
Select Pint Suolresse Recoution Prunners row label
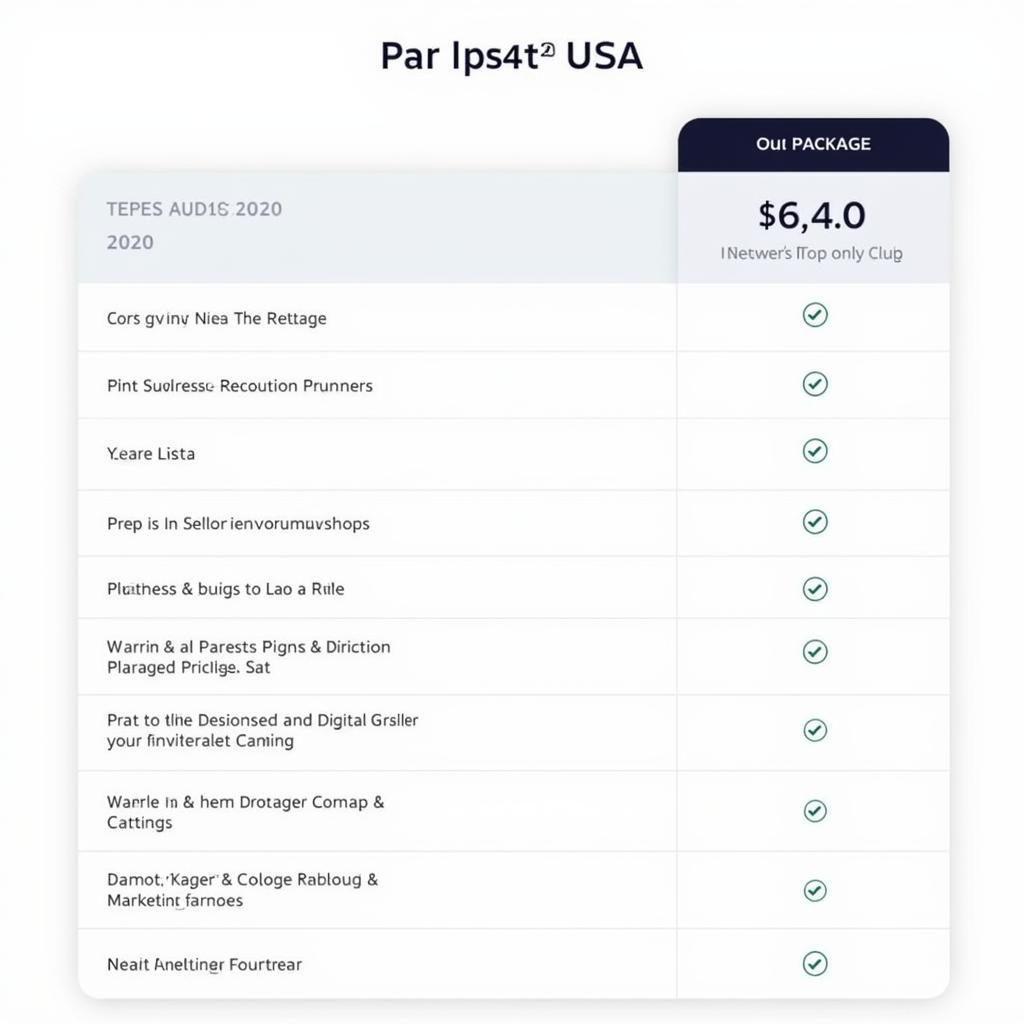(240, 386)
